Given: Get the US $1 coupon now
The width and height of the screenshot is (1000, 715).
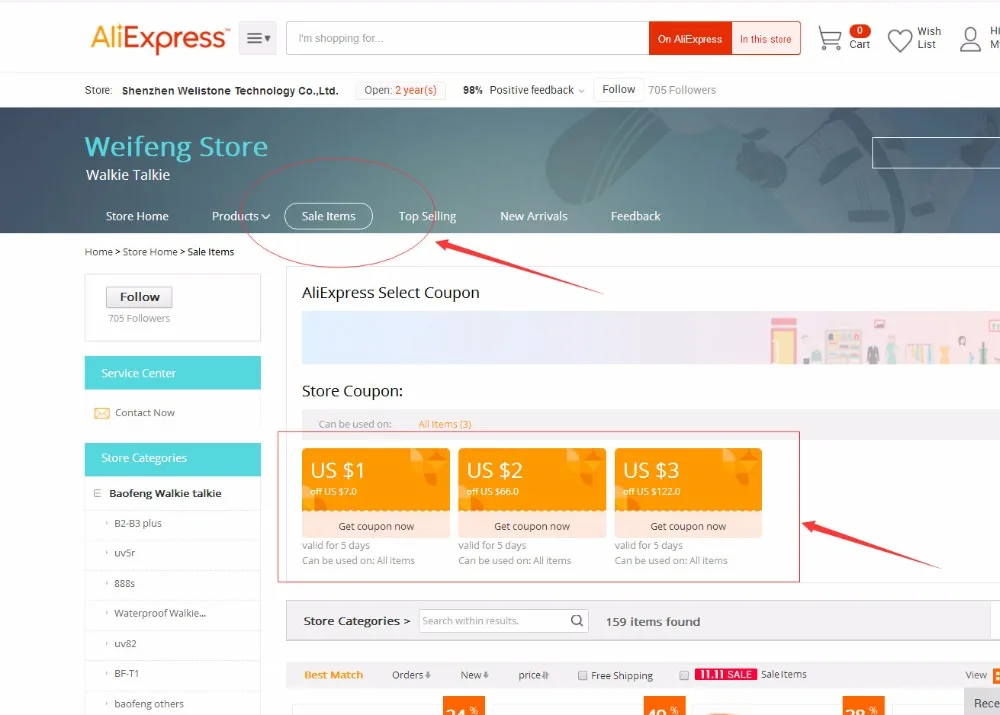Looking at the screenshot, I should [x=376, y=526].
